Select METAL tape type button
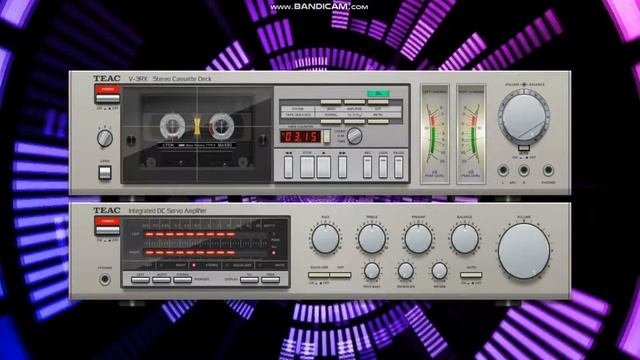Image resolution: width=640 pixels, height=360 pixels. click(378, 121)
